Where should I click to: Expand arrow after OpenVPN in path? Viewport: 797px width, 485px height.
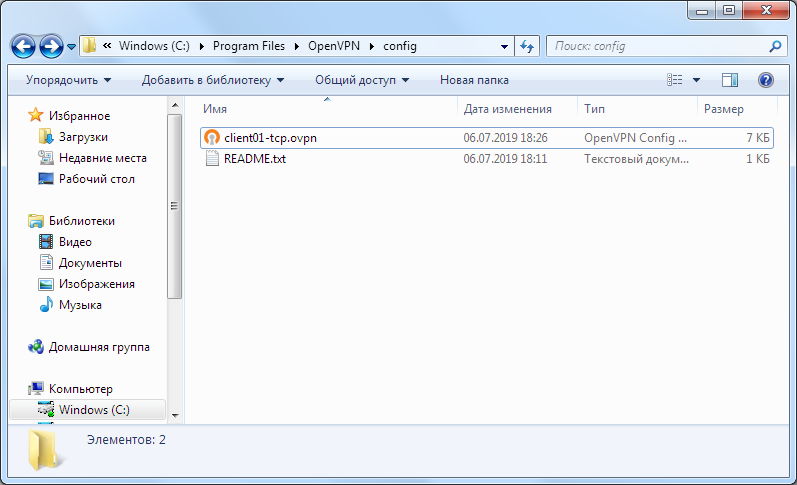372,46
